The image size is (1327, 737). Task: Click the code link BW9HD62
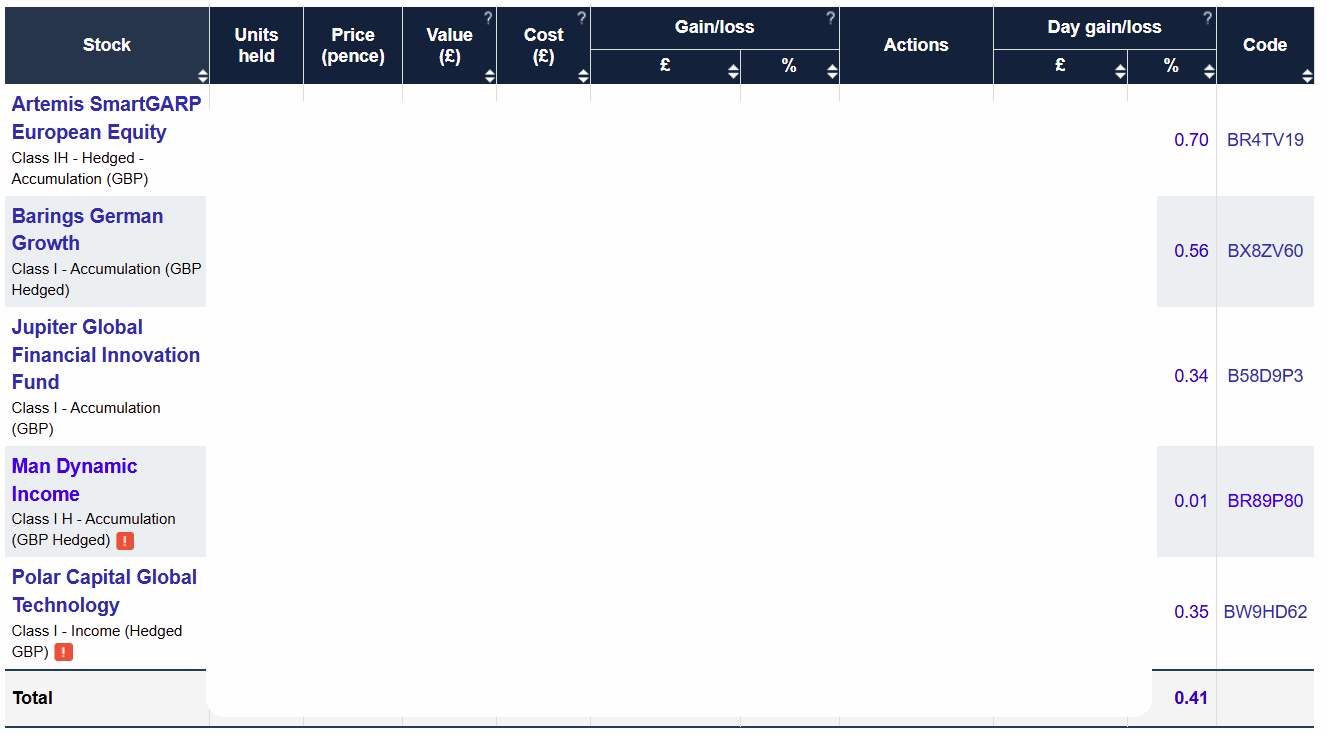1265,612
